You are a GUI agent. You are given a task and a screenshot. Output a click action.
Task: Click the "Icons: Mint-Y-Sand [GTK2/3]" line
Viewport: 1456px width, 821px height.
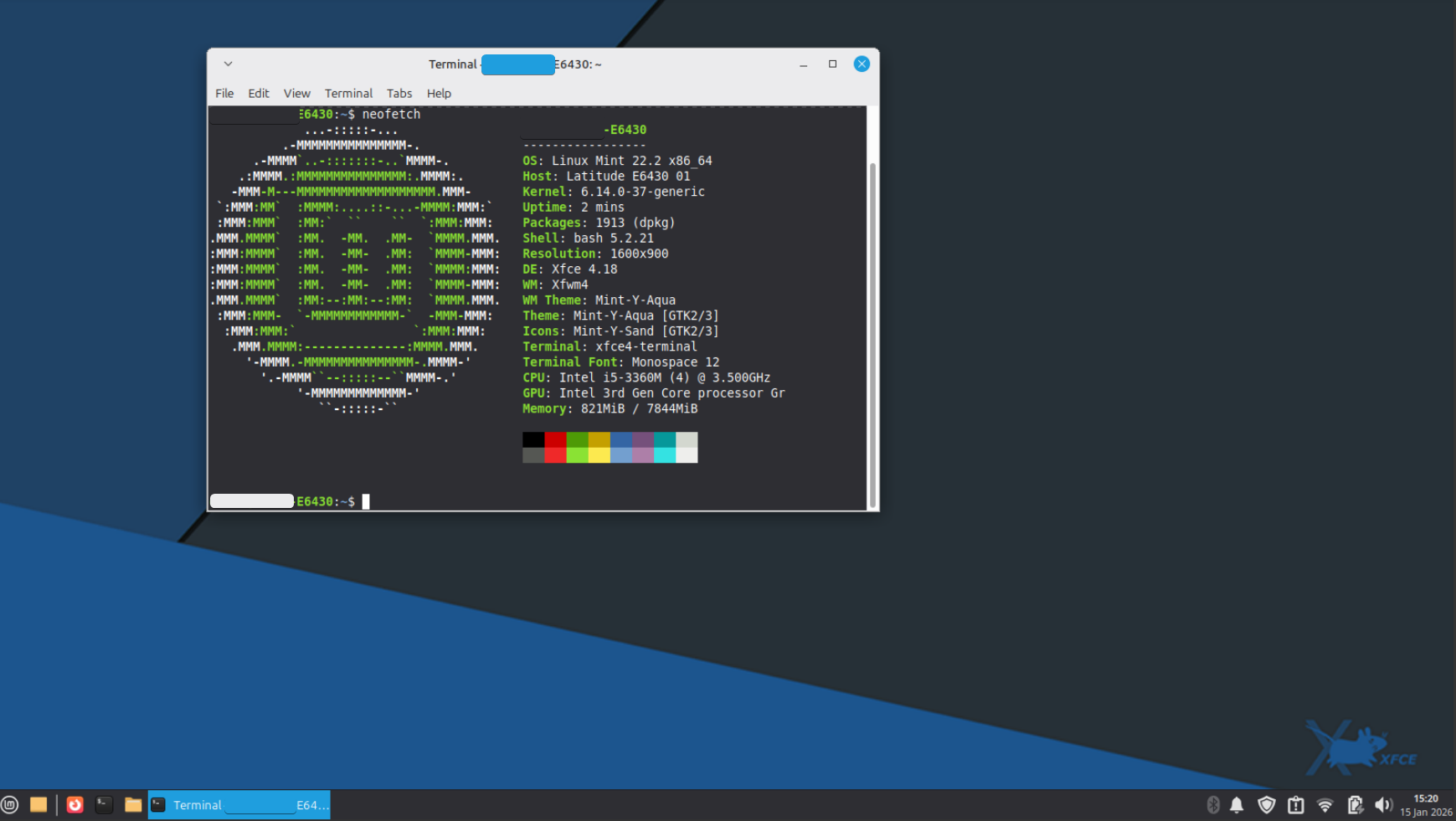pyautogui.click(x=620, y=331)
